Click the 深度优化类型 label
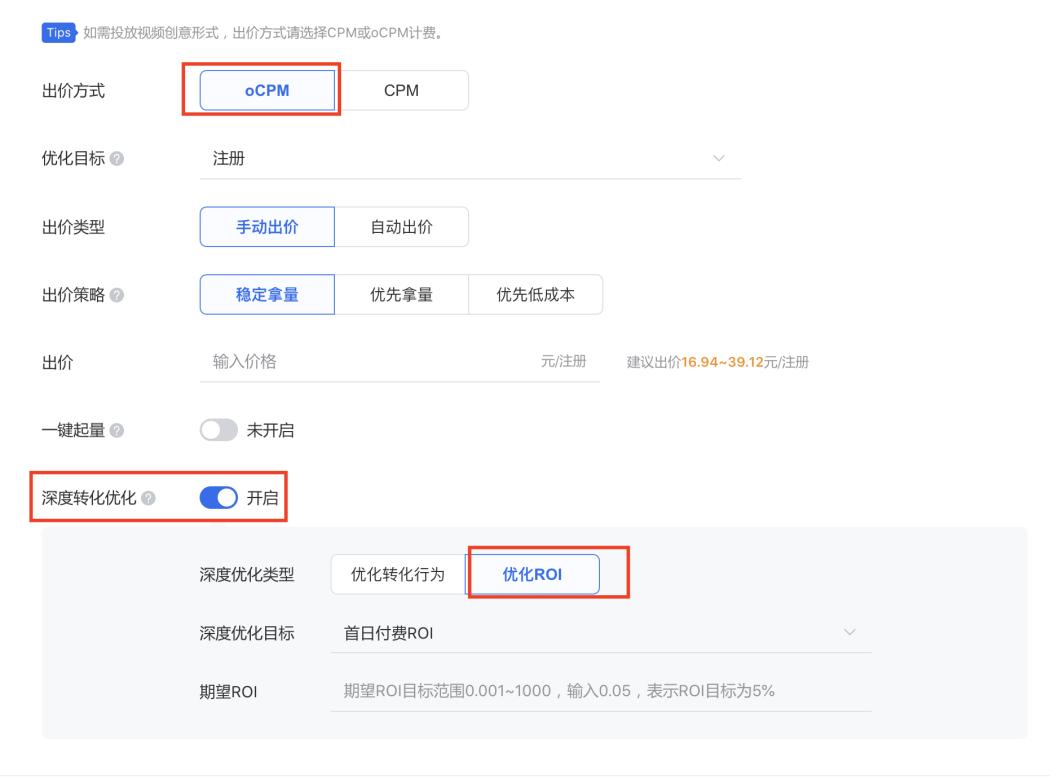This screenshot has width=1050, height=783. click(246, 575)
